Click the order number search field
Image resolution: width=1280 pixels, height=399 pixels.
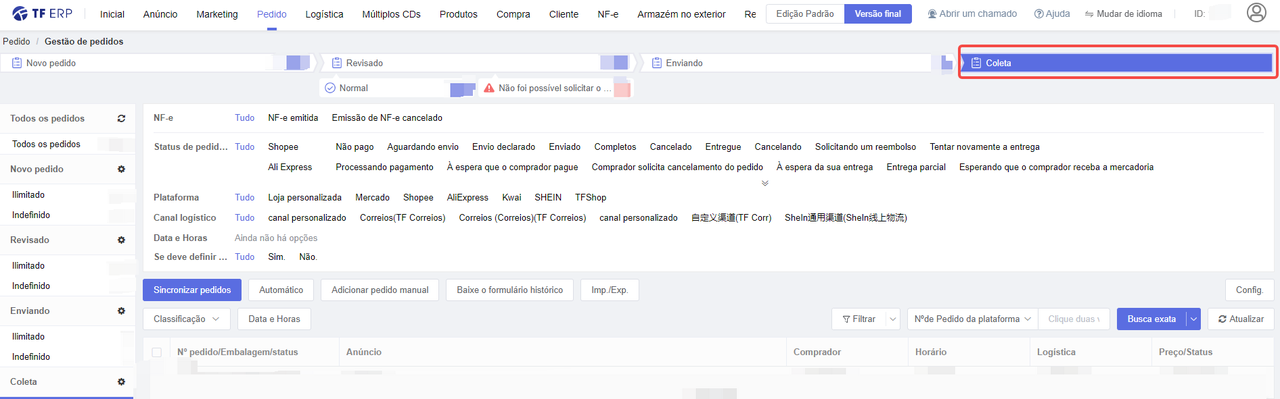click(1074, 319)
